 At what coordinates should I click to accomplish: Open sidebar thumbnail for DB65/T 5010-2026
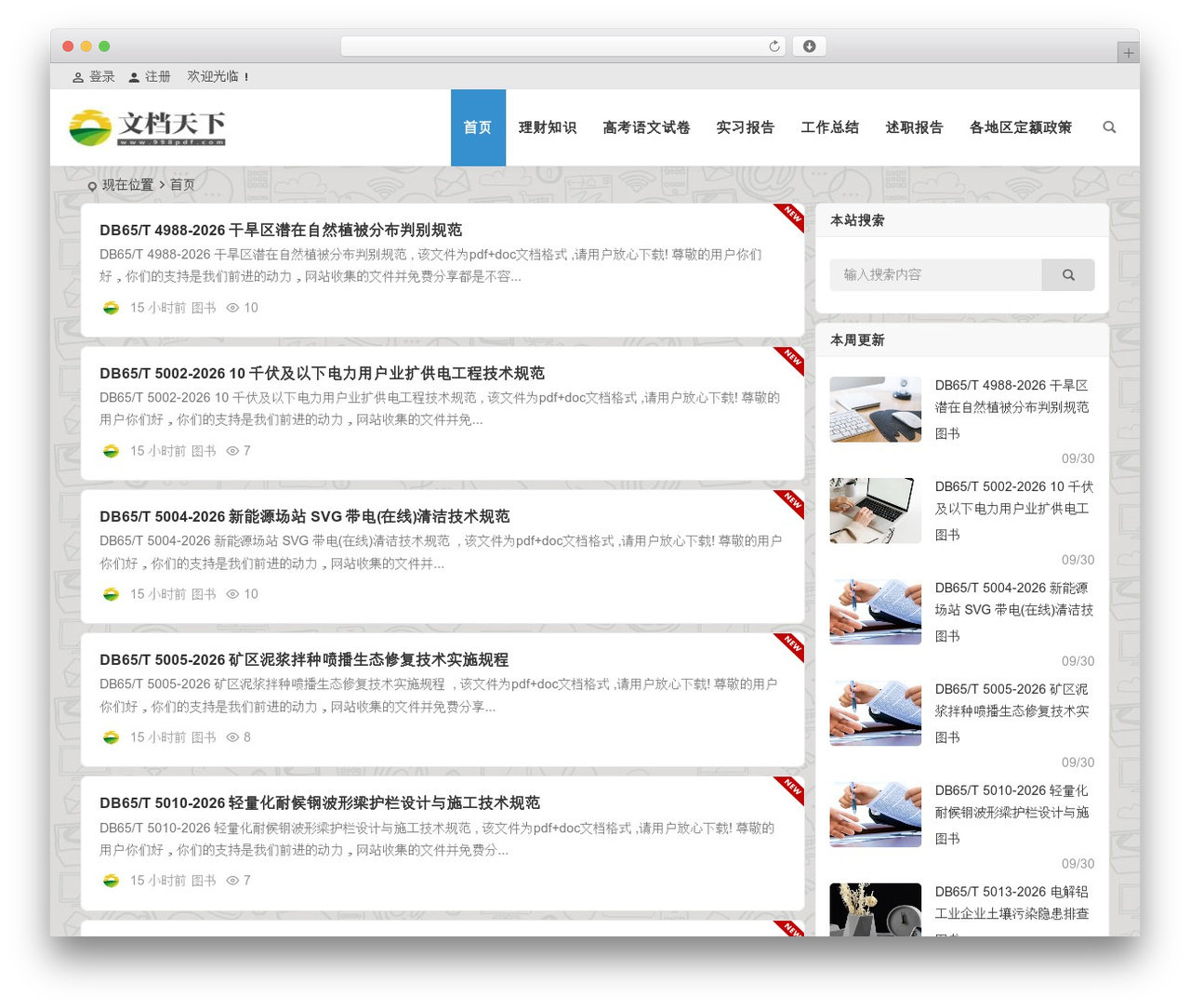pyautogui.click(x=875, y=815)
